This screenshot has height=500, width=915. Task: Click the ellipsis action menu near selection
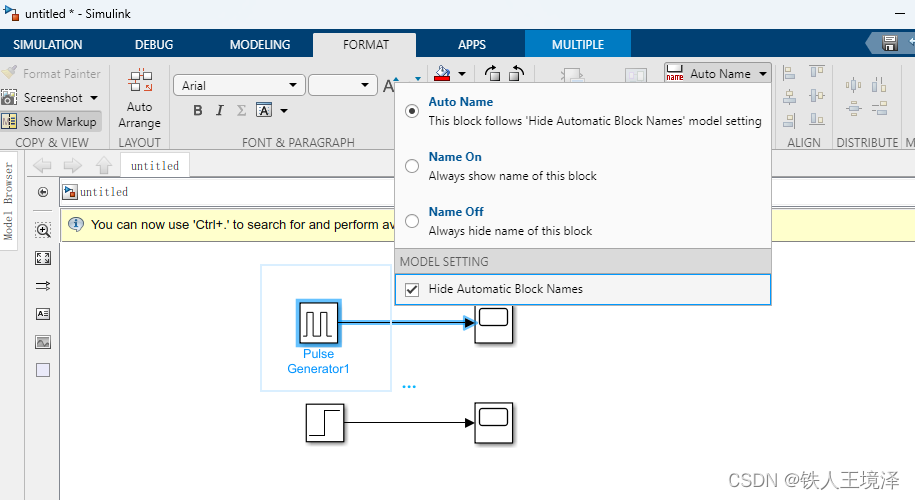tap(409, 386)
